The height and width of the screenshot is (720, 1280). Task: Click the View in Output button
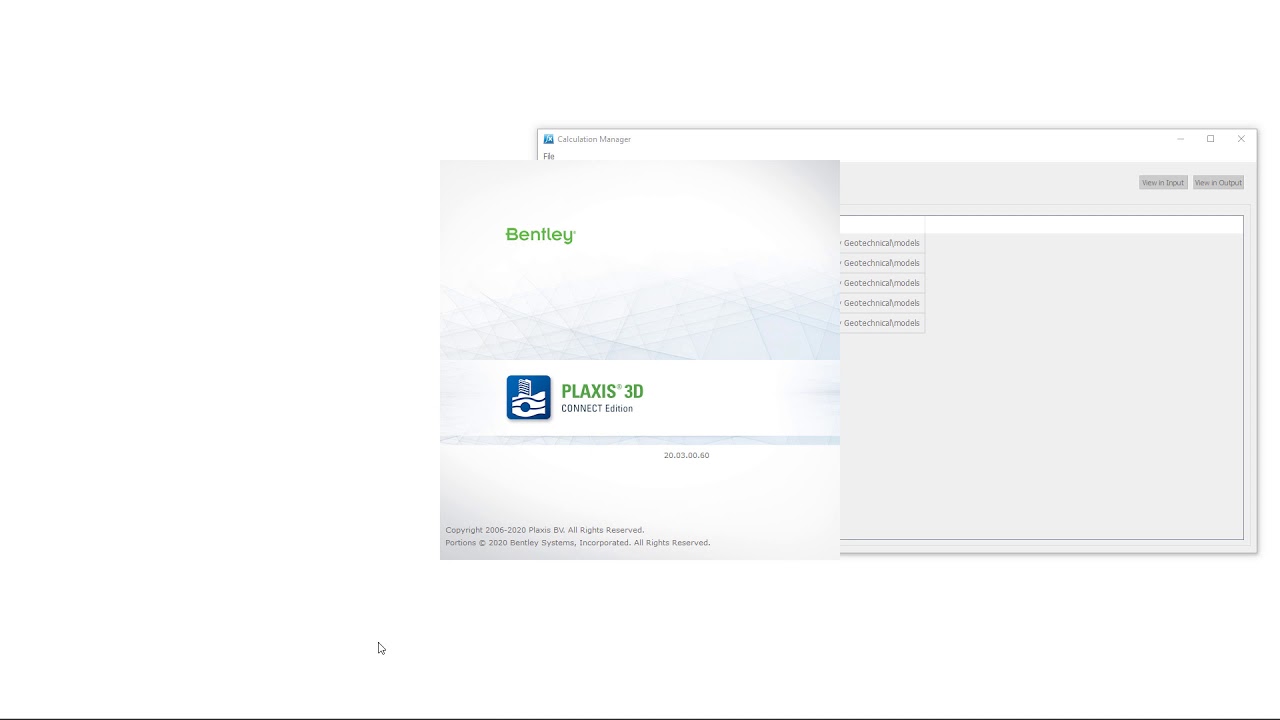click(1218, 182)
